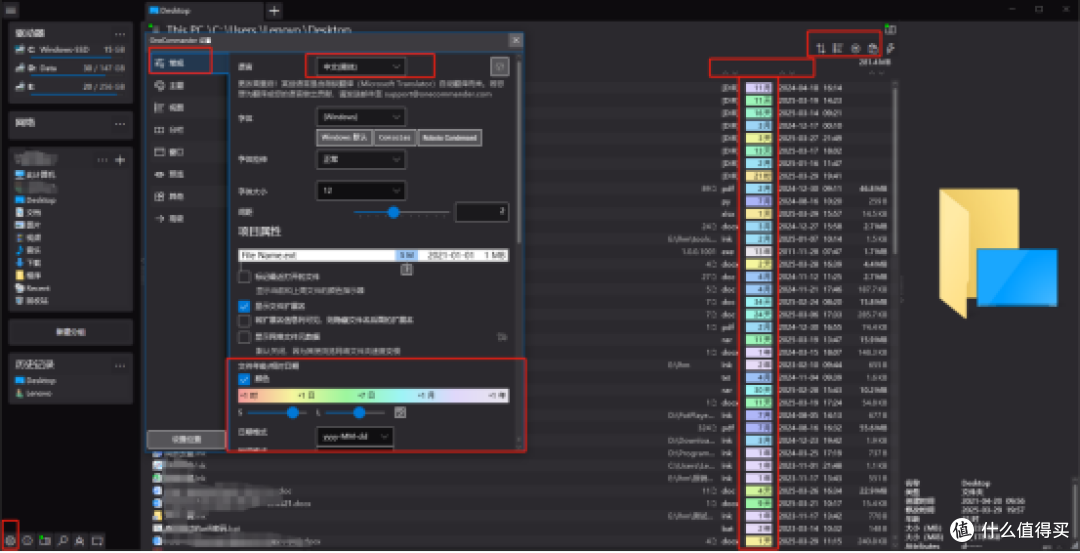Screen dimensions: 1080x553
Task: Click the list view layout icon in pane toolbar
Action: click(x=838, y=48)
